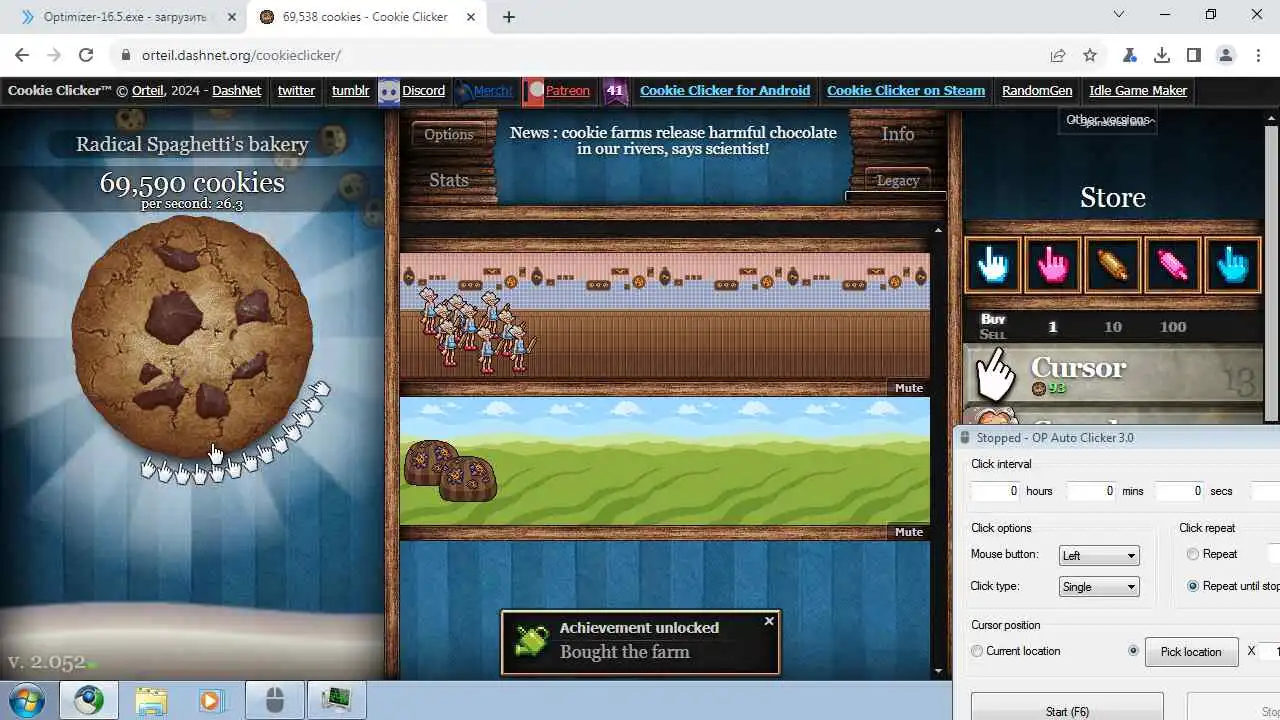Select Repeat until stopped radio button
The width and height of the screenshot is (1280, 720).
click(x=1193, y=586)
